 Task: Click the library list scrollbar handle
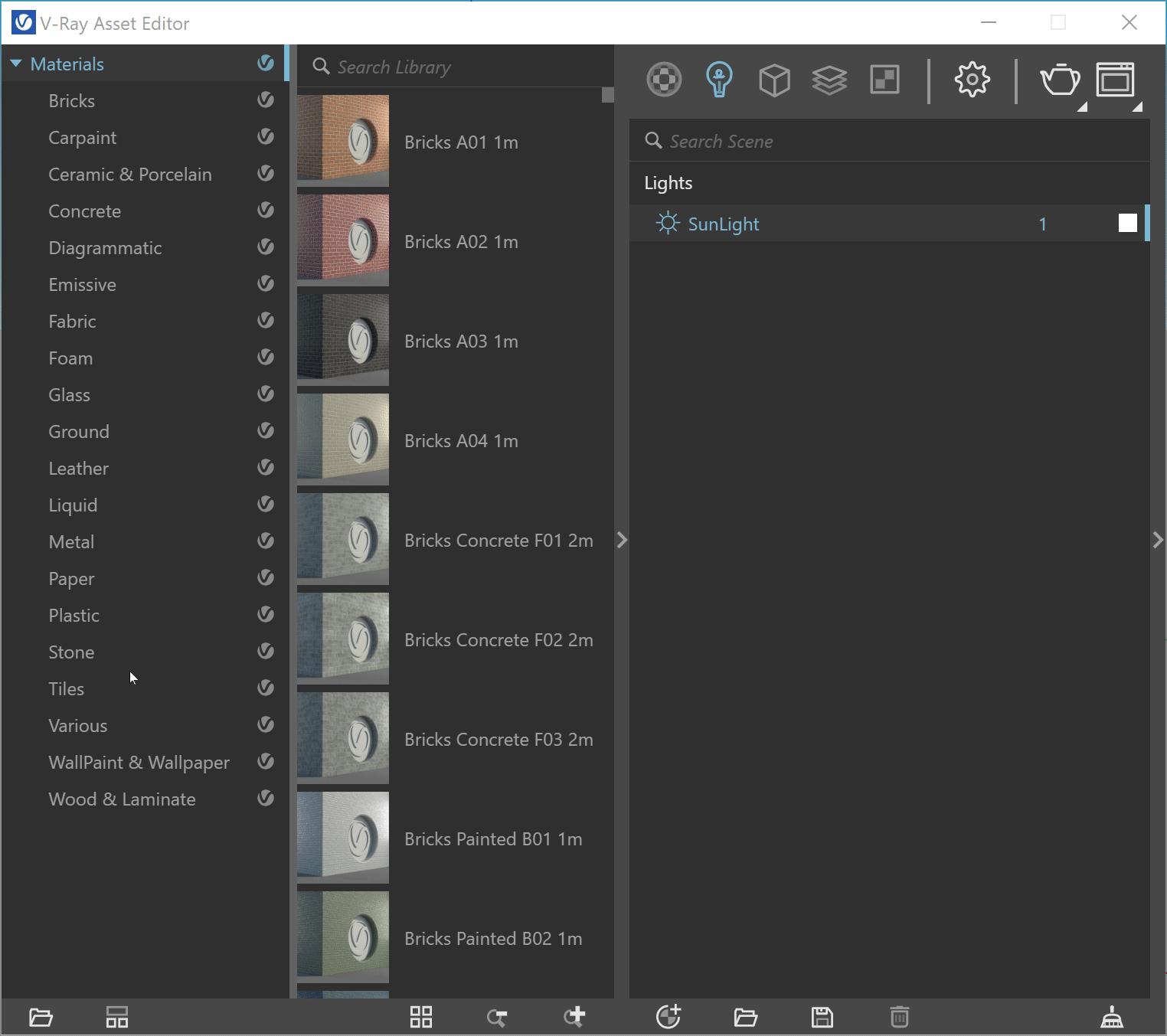pos(608,94)
